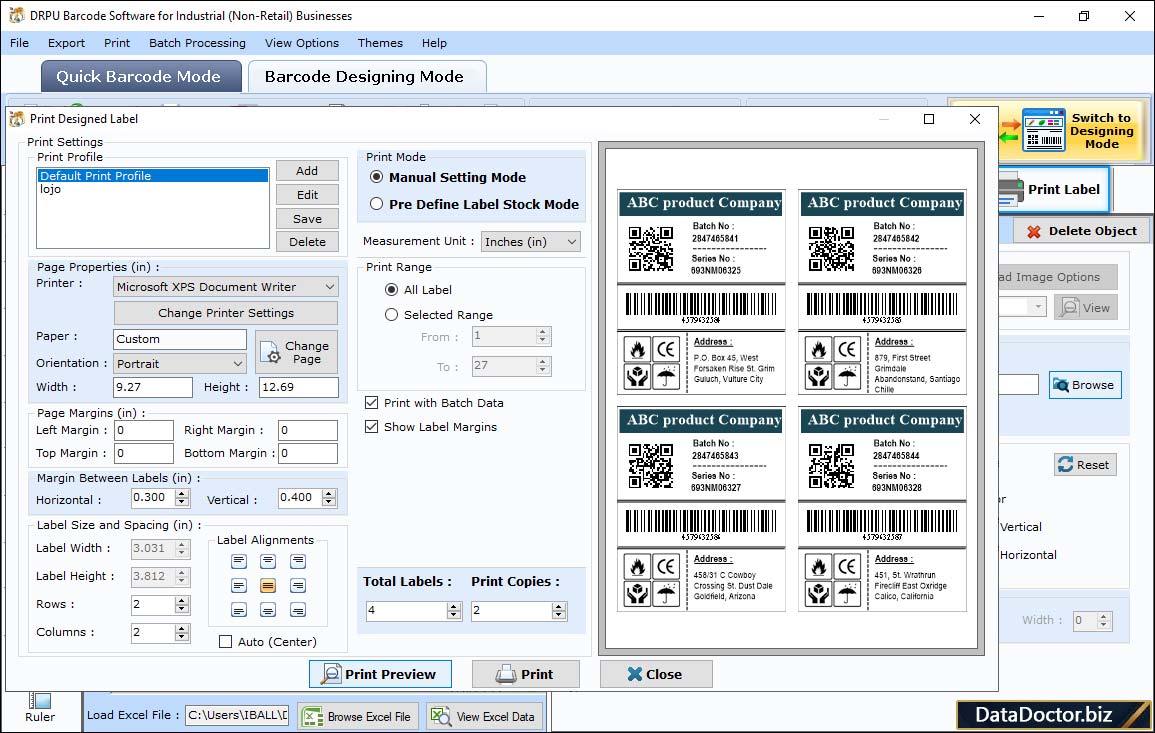Click the Print Label printer icon
This screenshot has height=733, width=1155.
tap(1011, 189)
